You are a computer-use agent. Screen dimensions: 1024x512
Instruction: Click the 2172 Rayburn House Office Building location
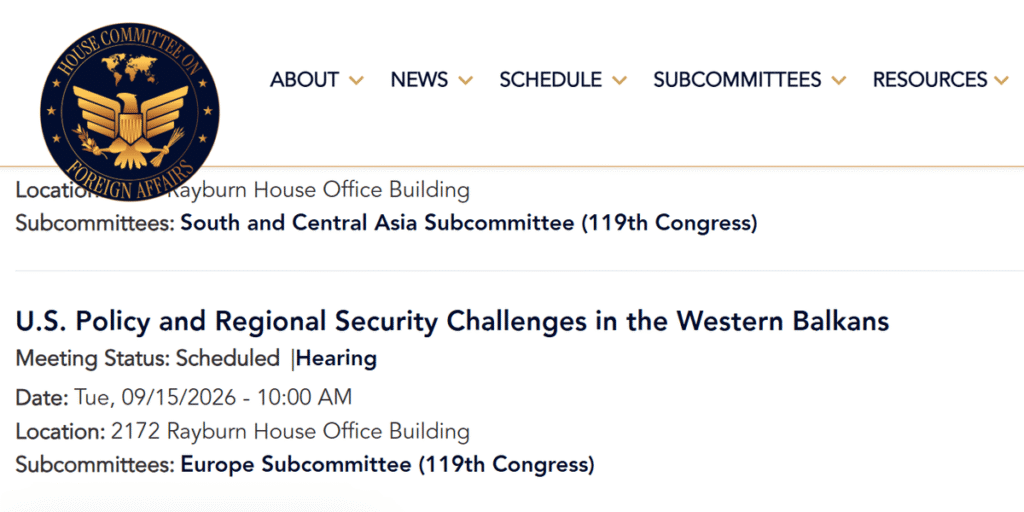point(290,431)
